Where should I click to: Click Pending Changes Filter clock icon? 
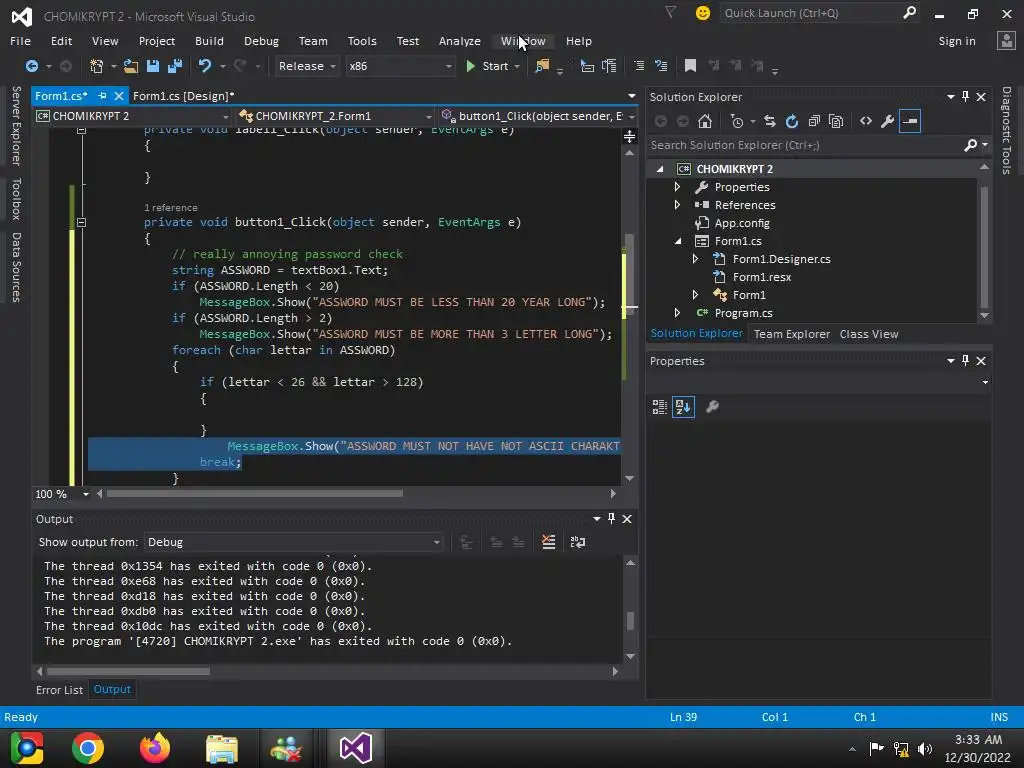[737, 121]
